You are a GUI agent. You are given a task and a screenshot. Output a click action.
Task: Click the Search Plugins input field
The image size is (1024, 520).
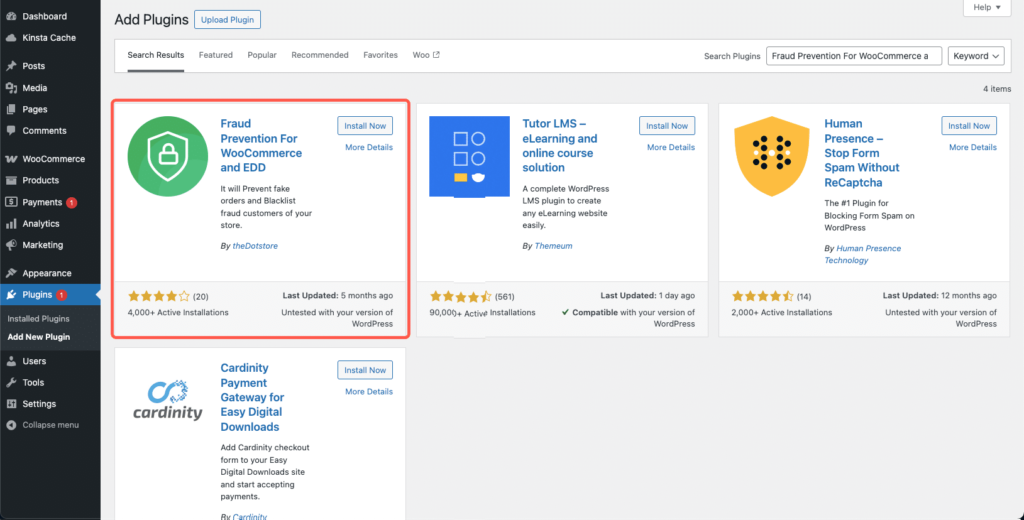[x=853, y=56]
